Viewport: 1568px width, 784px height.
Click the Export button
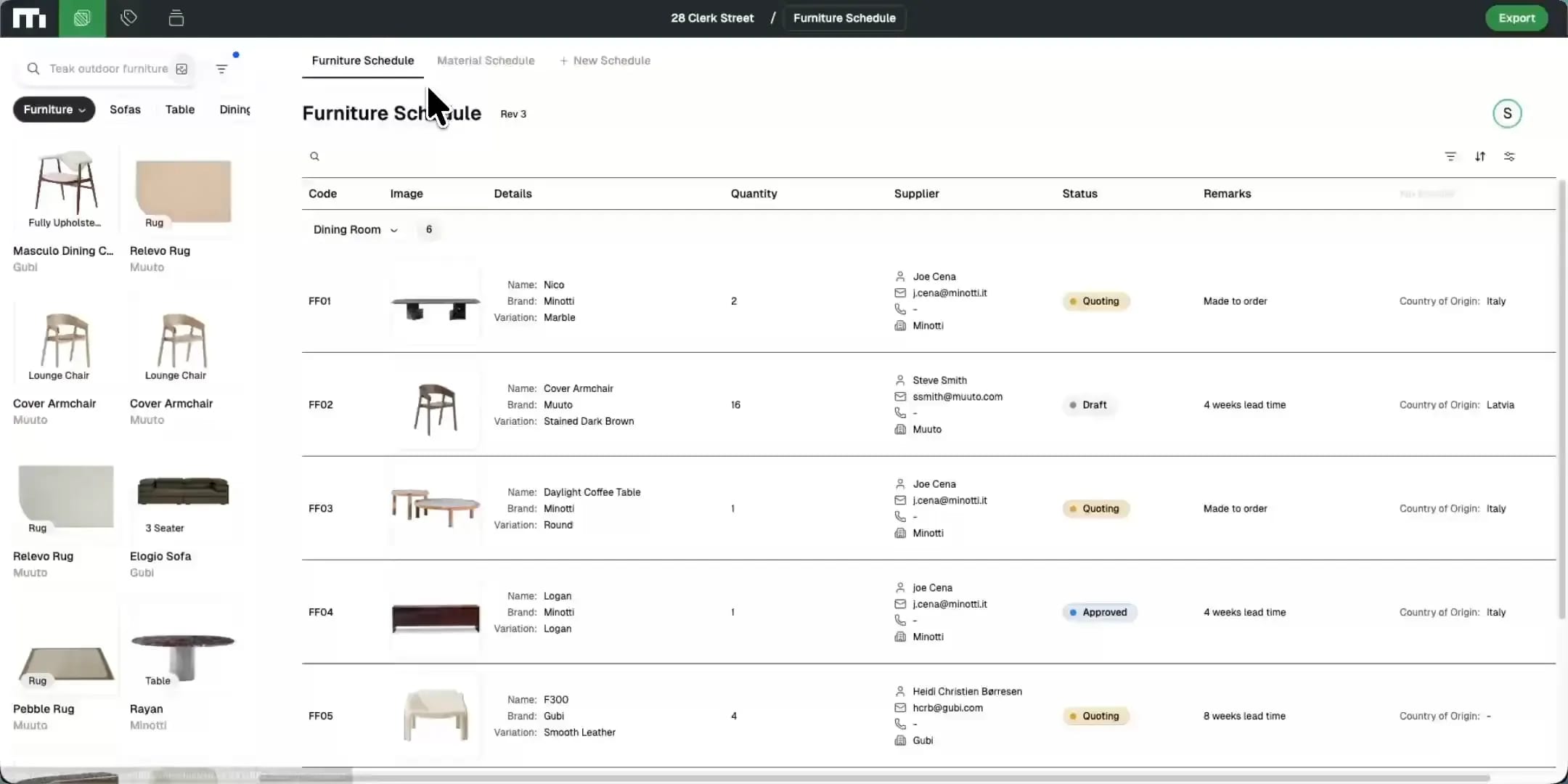pyautogui.click(x=1516, y=18)
